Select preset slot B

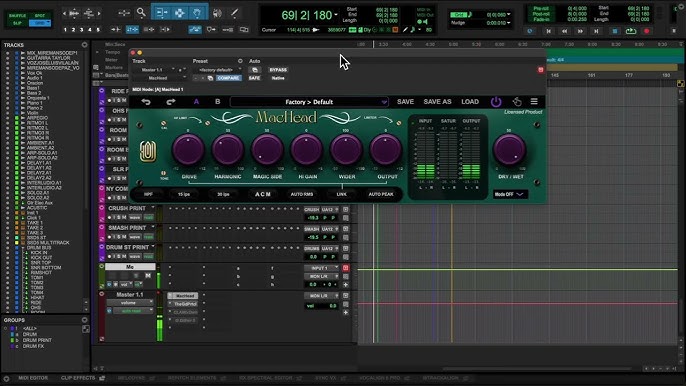pyautogui.click(x=217, y=102)
